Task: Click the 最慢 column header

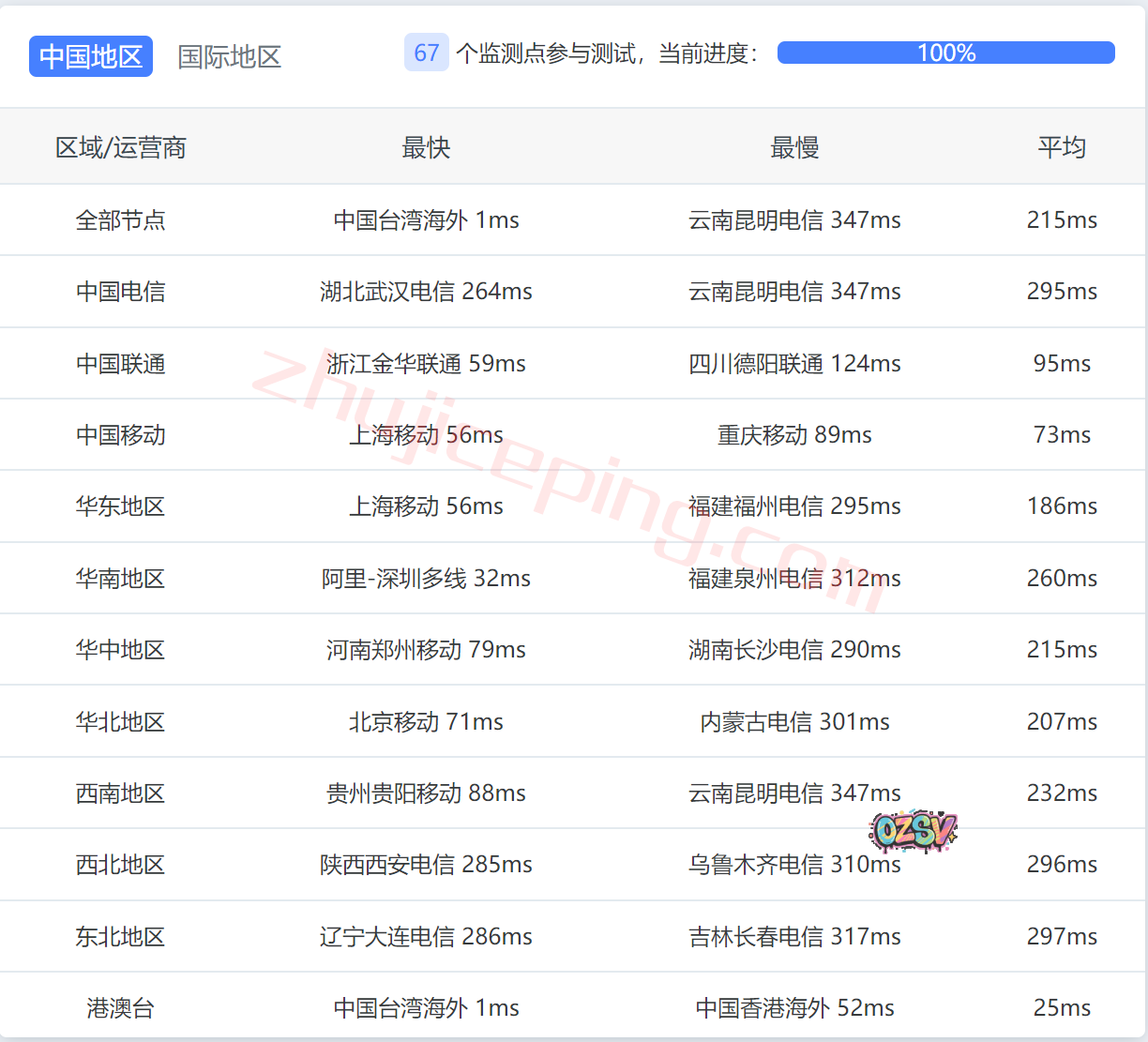Action: (x=794, y=147)
